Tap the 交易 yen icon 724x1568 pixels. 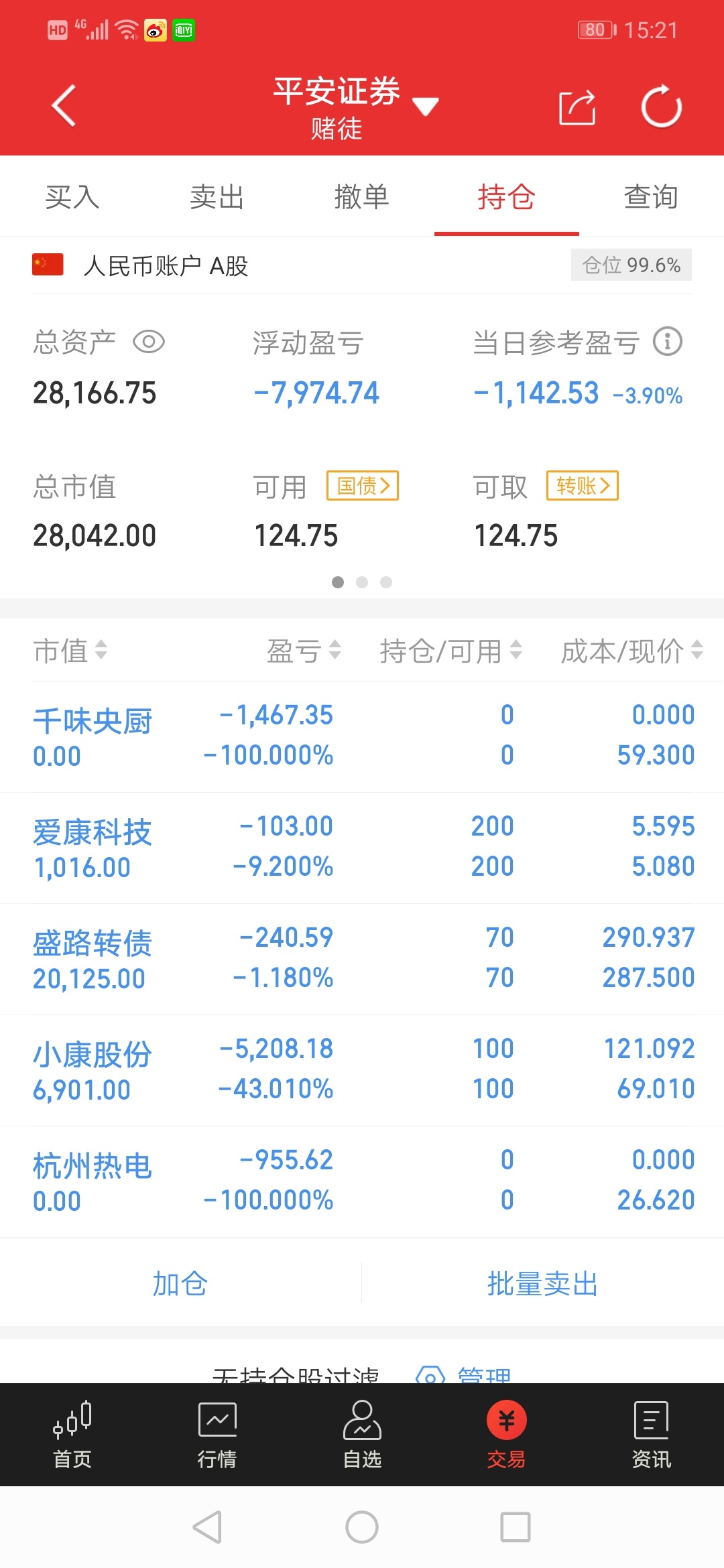[x=507, y=1420]
